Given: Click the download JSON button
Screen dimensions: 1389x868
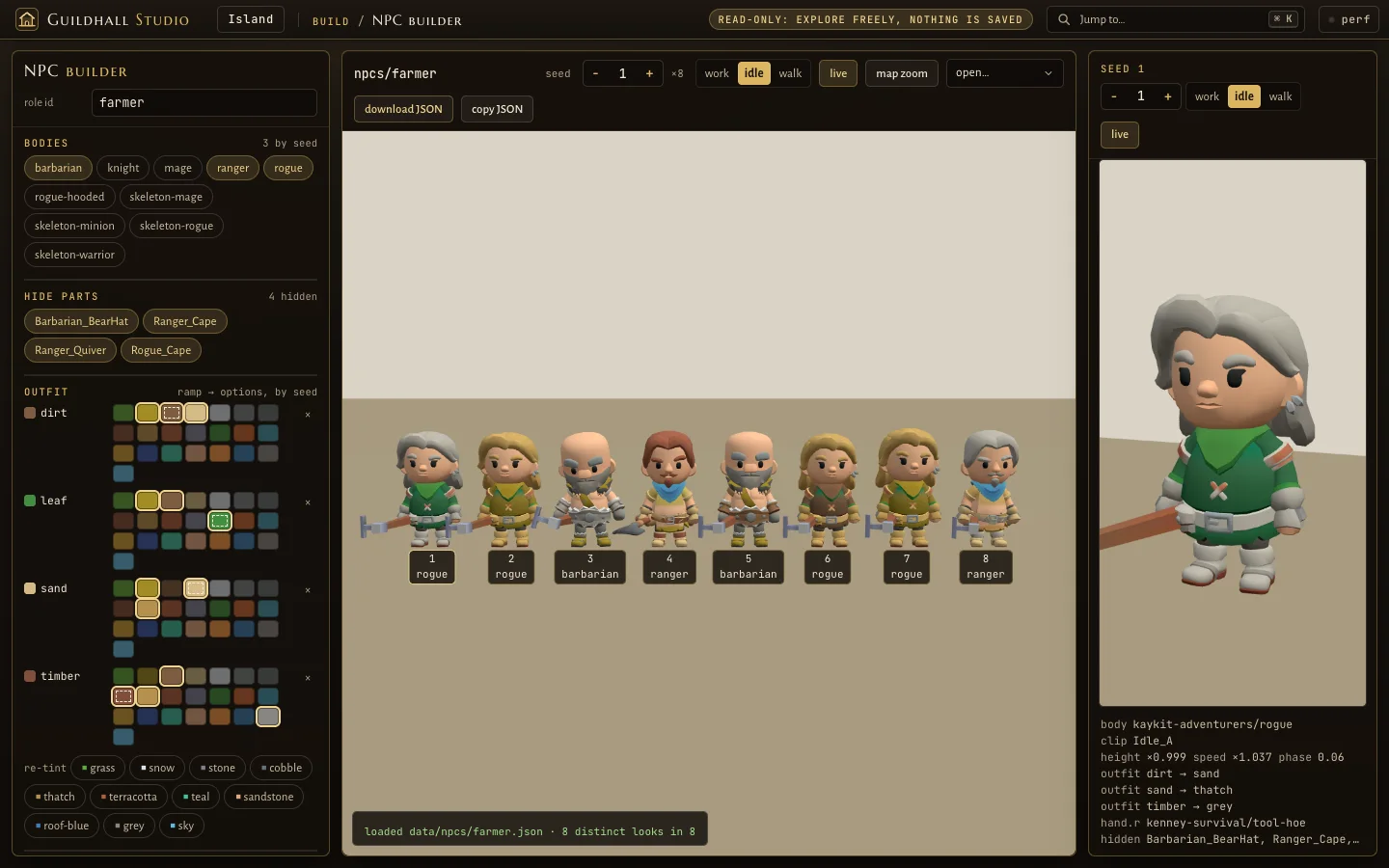Looking at the screenshot, I should (x=403, y=109).
